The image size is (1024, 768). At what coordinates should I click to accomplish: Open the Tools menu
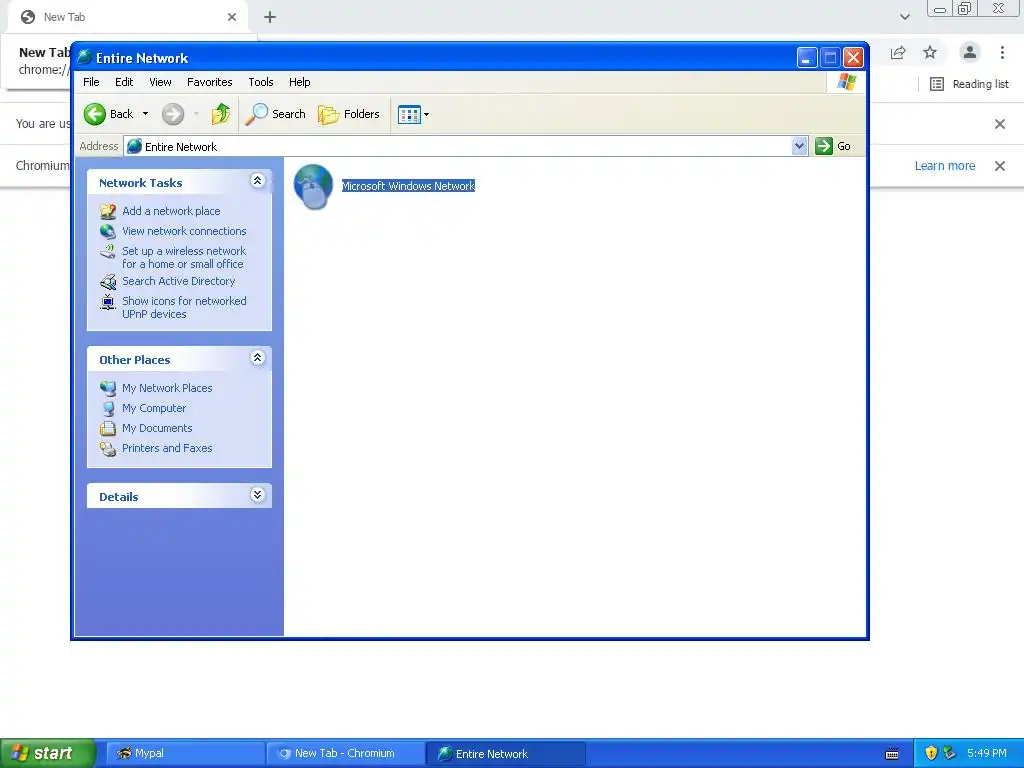click(261, 82)
